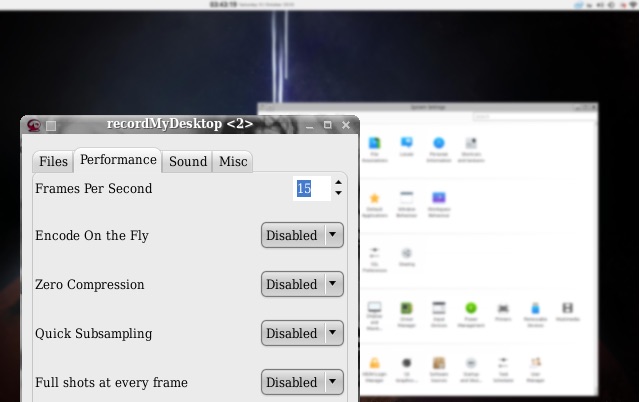The image size is (640, 402).
Task: Select the Performance tab
Action: [118, 160]
